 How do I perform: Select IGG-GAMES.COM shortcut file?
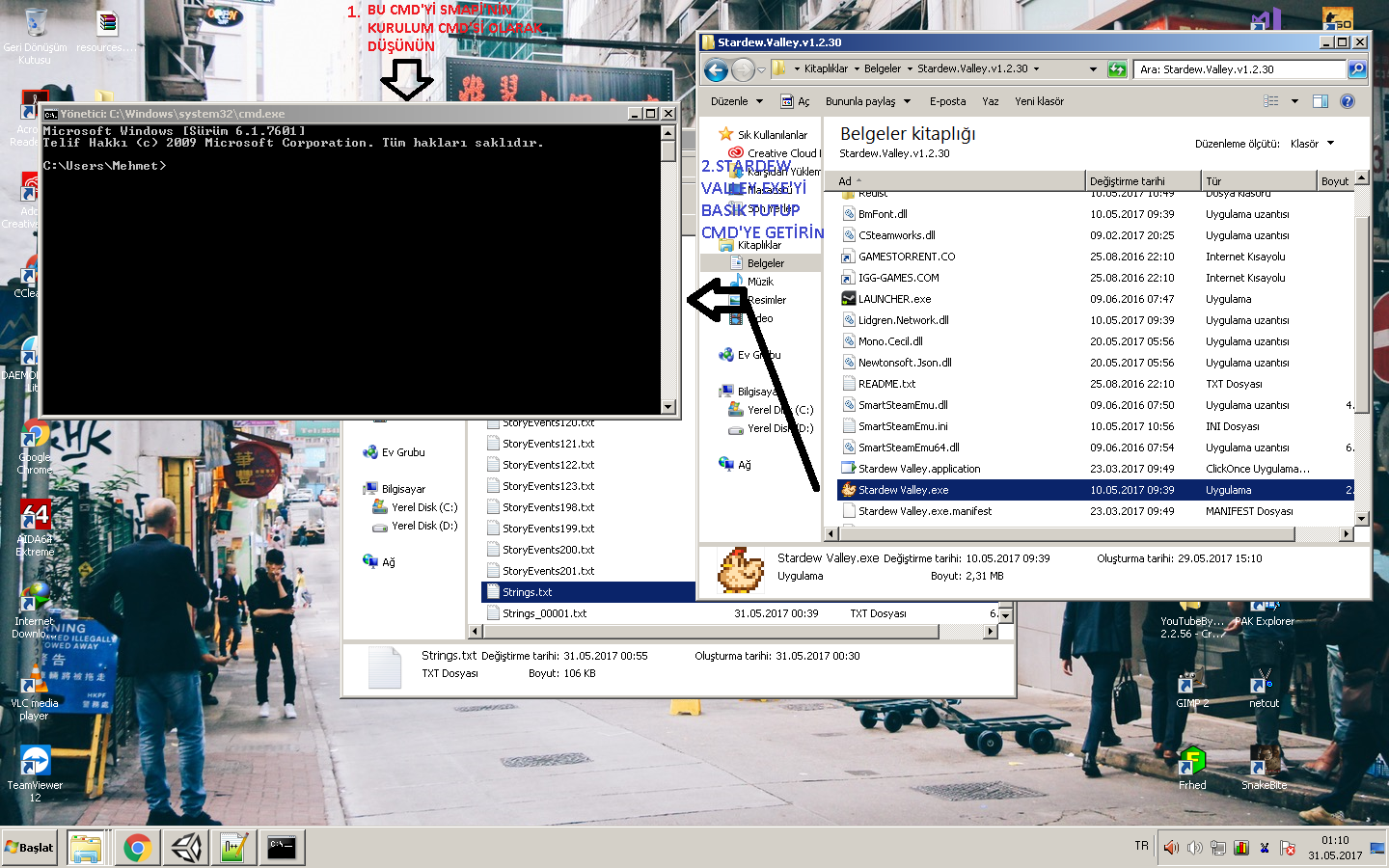pyautogui.click(x=898, y=278)
